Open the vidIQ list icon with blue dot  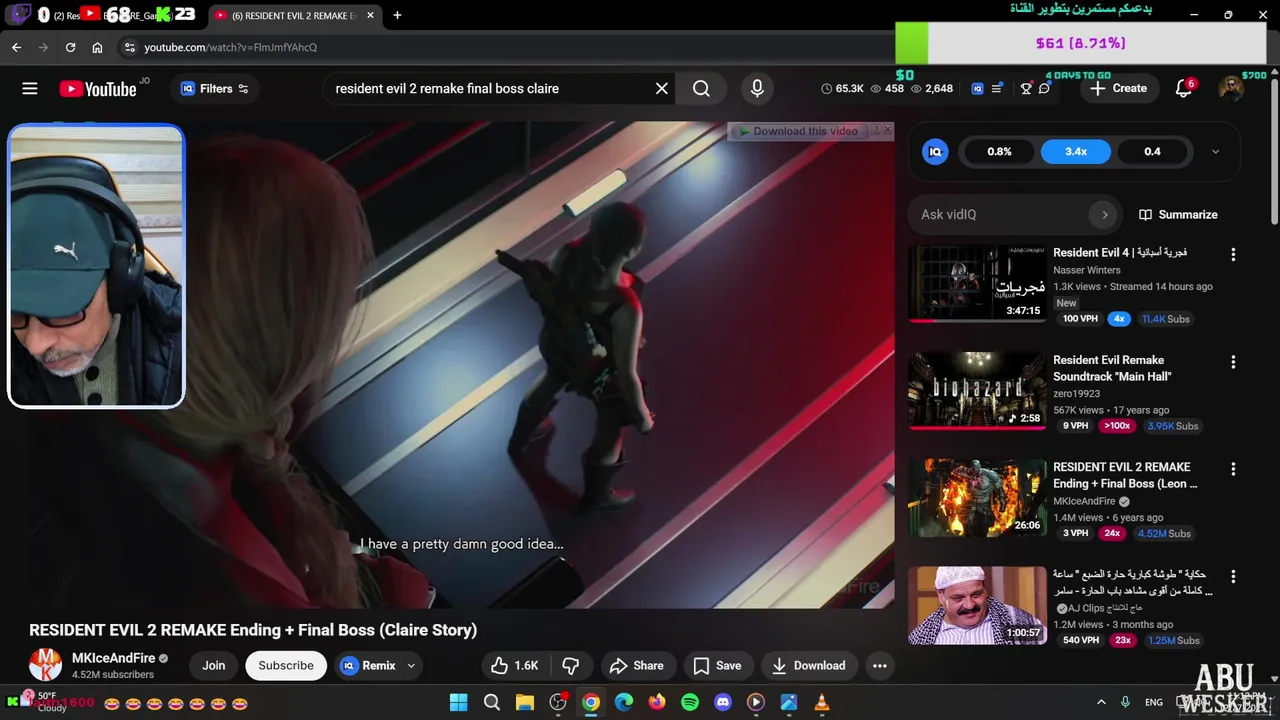(x=997, y=89)
